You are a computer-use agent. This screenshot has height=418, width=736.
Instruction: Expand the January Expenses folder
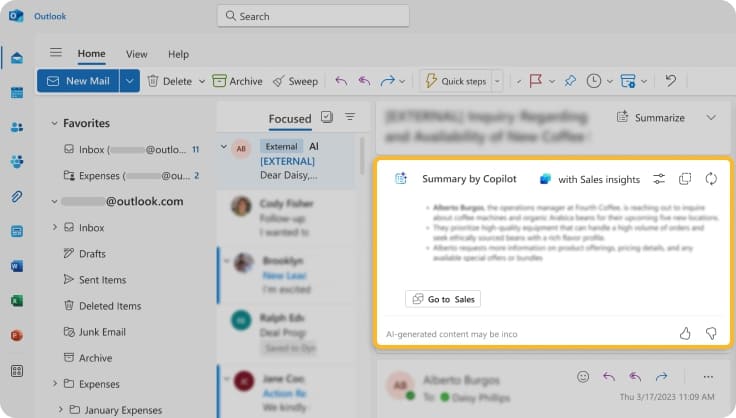(61, 410)
